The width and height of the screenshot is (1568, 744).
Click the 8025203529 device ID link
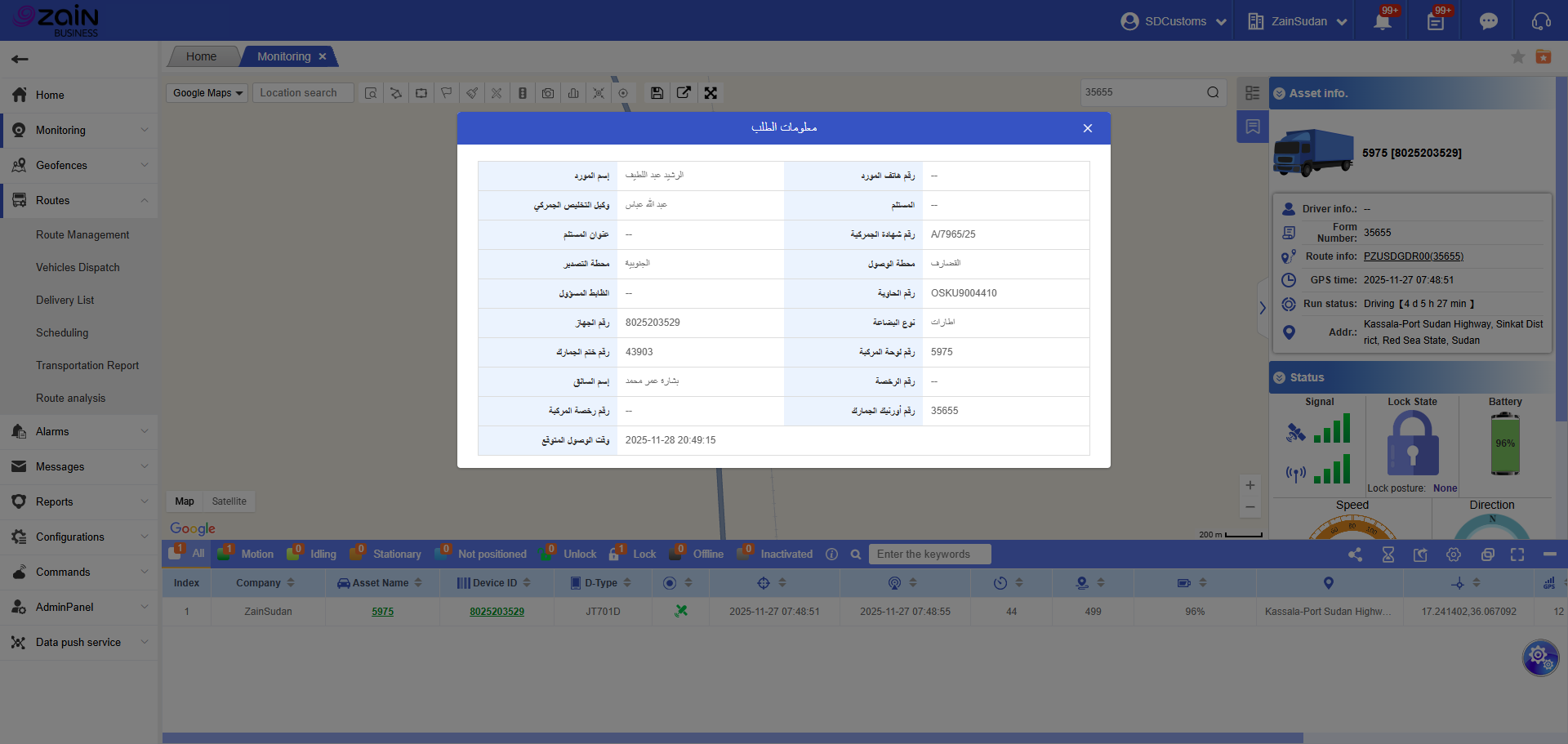pos(497,612)
